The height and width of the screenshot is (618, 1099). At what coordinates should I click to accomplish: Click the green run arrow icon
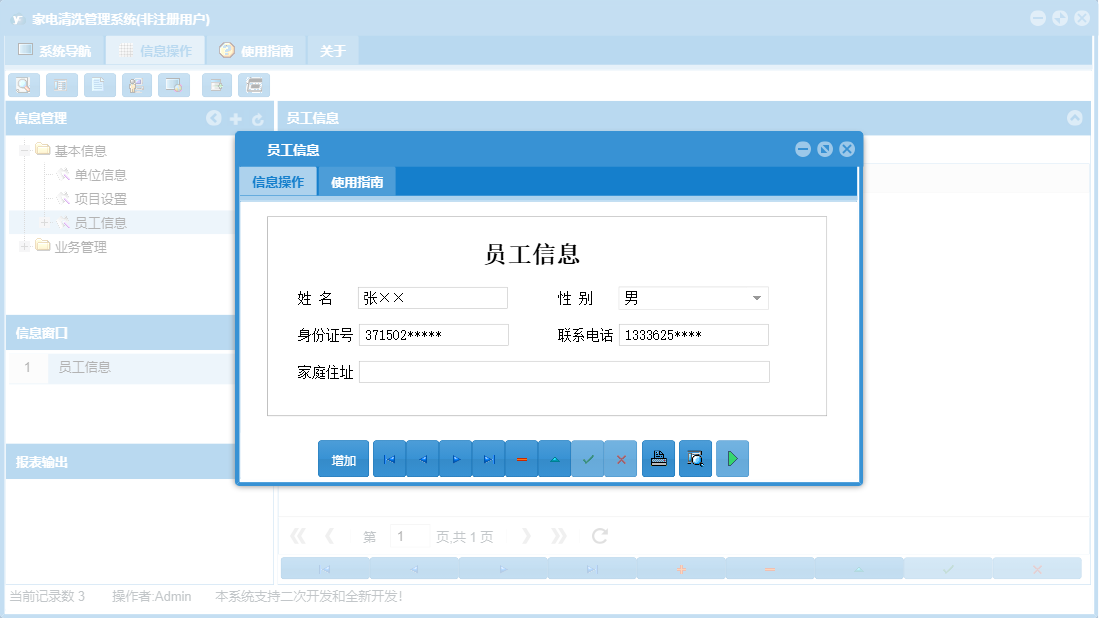pyautogui.click(x=732, y=458)
